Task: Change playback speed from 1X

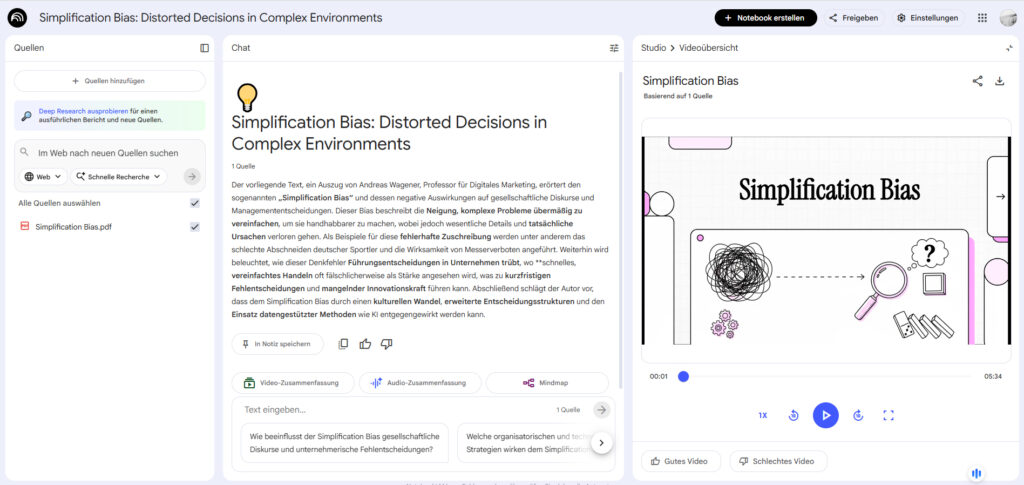Action: pyautogui.click(x=762, y=415)
